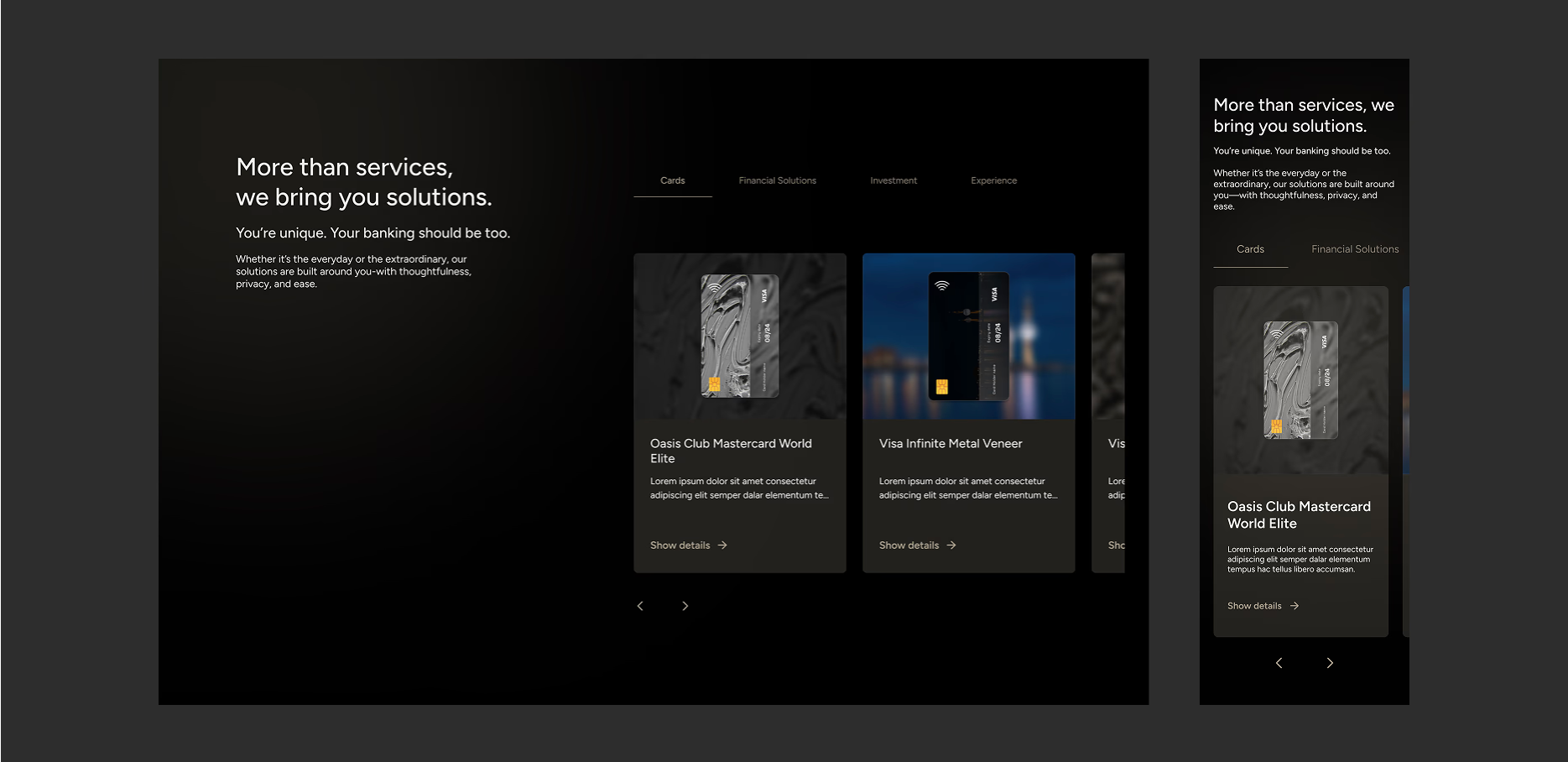Select the Cards tab in mobile layout
This screenshot has width=1568, height=762.
pyautogui.click(x=1250, y=249)
